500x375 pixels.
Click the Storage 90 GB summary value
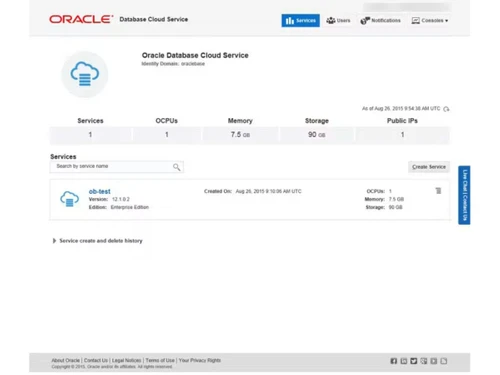tap(317, 135)
